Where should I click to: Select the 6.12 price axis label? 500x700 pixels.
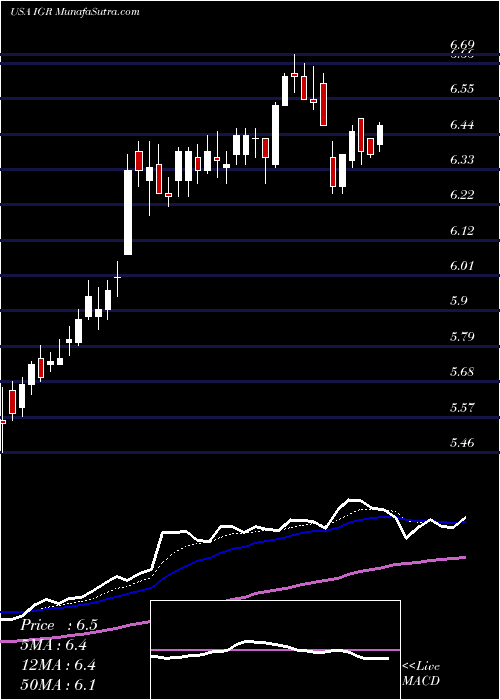(462, 231)
